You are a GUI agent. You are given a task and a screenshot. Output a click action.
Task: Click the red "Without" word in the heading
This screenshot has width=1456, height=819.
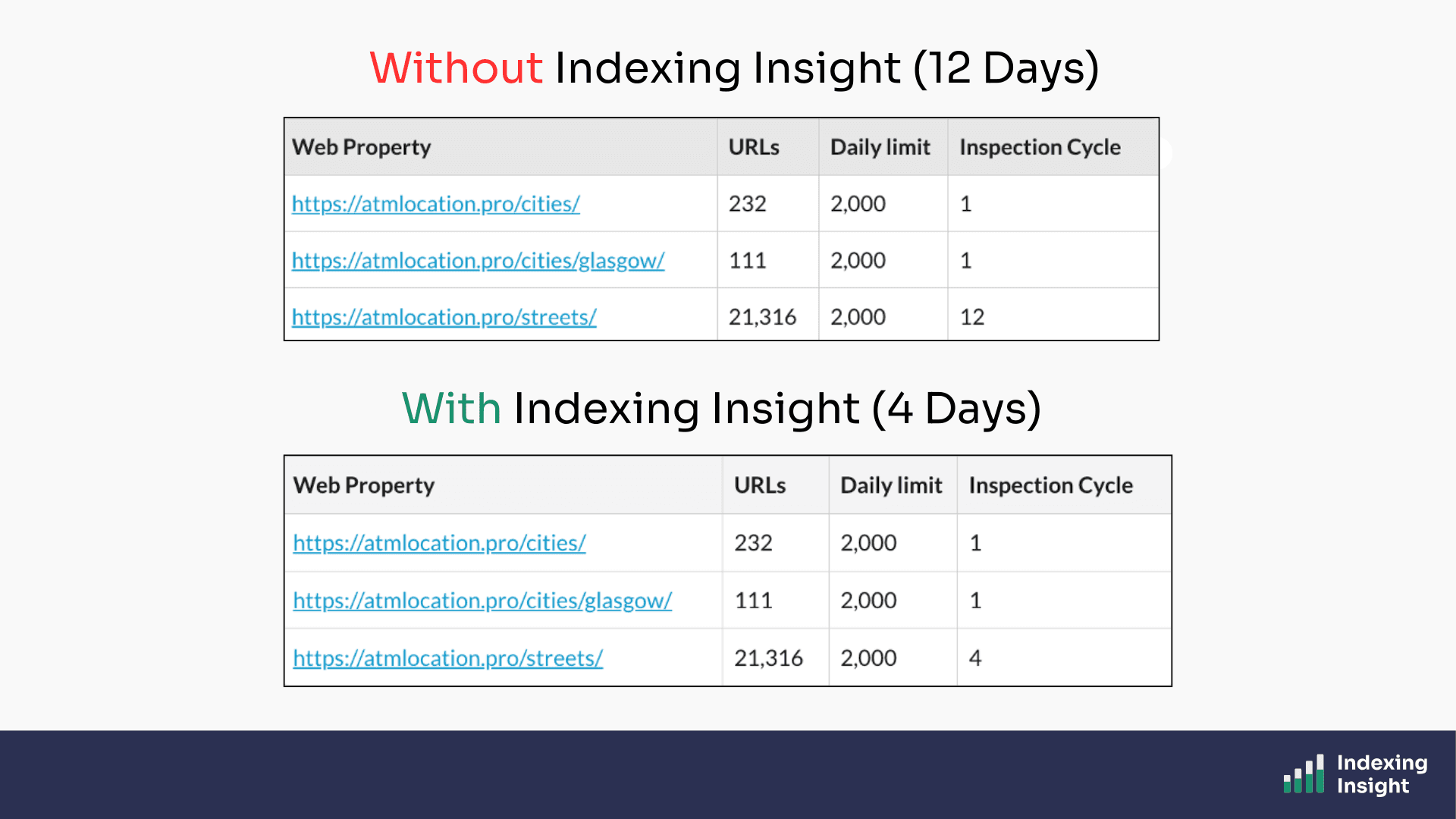(x=456, y=68)
